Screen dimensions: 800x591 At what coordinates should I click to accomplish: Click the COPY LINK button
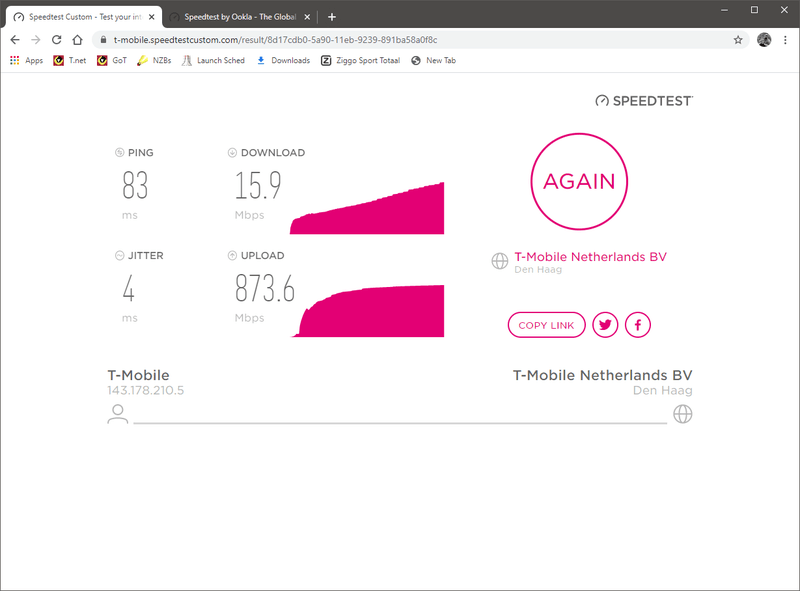546,325
